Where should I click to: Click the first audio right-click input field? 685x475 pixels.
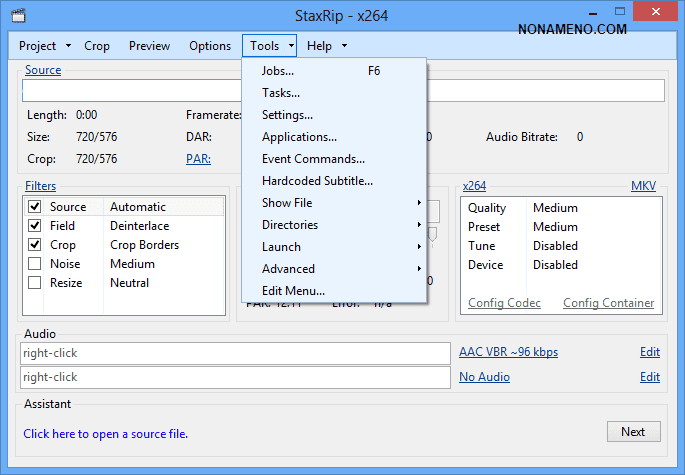point(235,353)
